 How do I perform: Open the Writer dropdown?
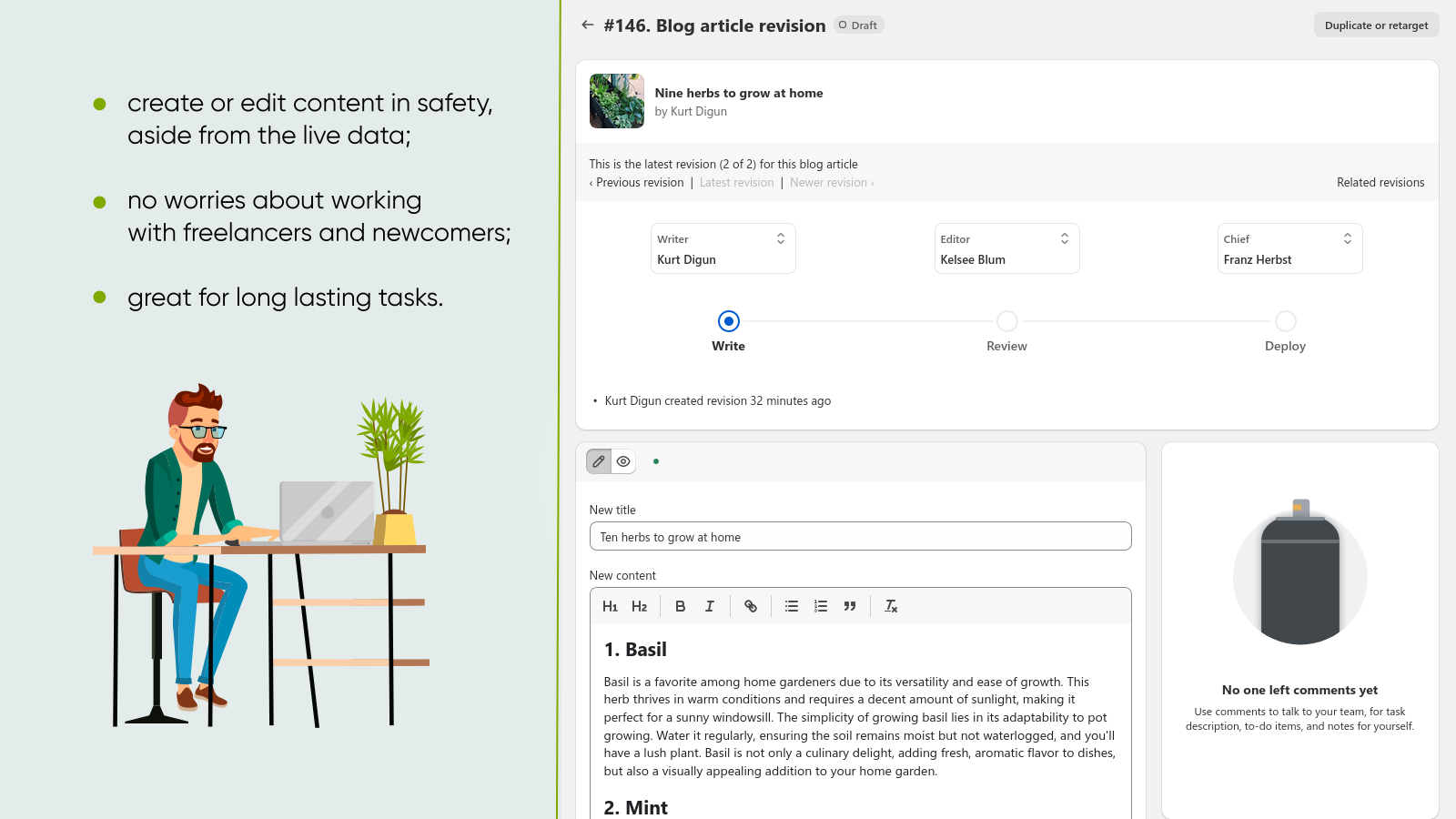pyautogui.click(x=723, y=248)
